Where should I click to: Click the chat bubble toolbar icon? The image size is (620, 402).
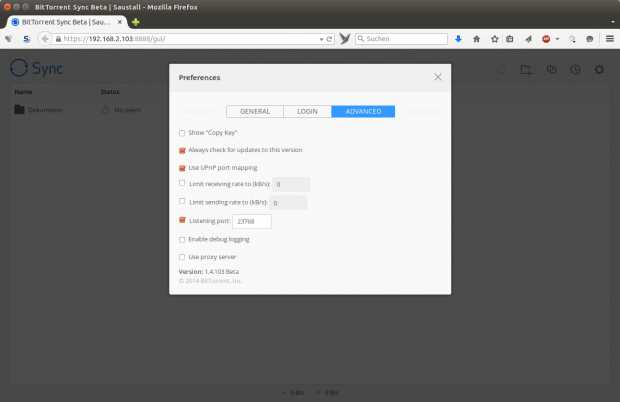590,39
